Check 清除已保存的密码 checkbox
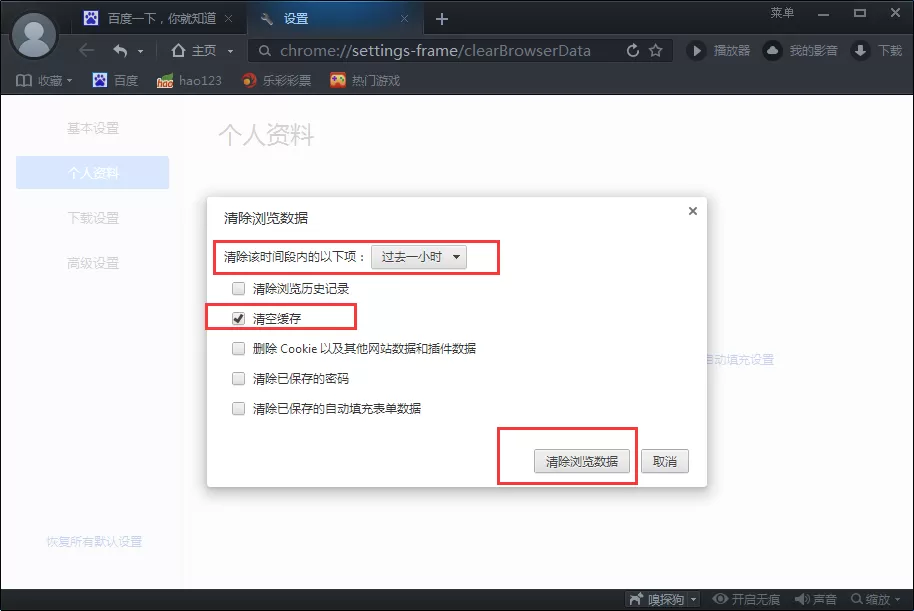The image size is (914, 611). (238, 379)
